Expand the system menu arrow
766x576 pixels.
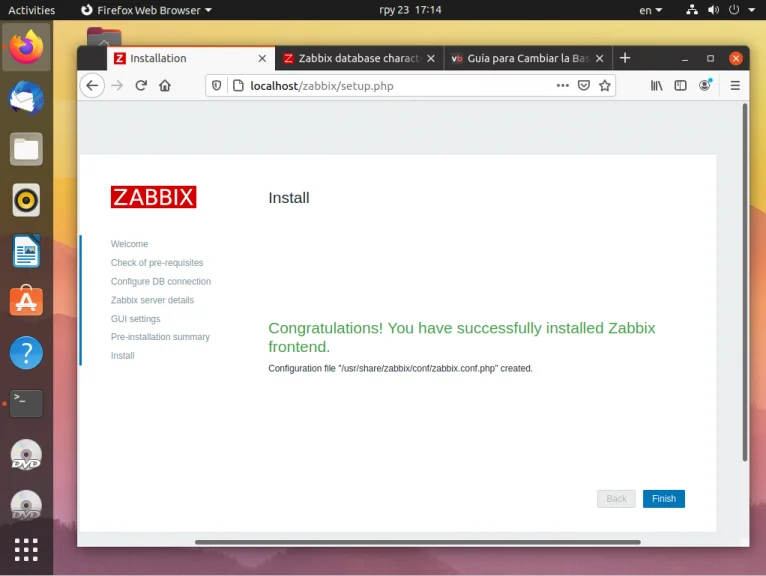click(751, 10)
